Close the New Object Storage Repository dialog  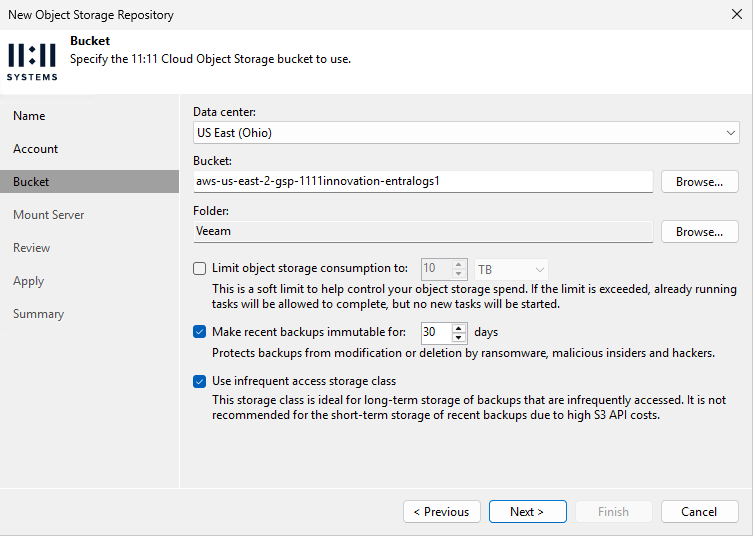tap(737, 14)
